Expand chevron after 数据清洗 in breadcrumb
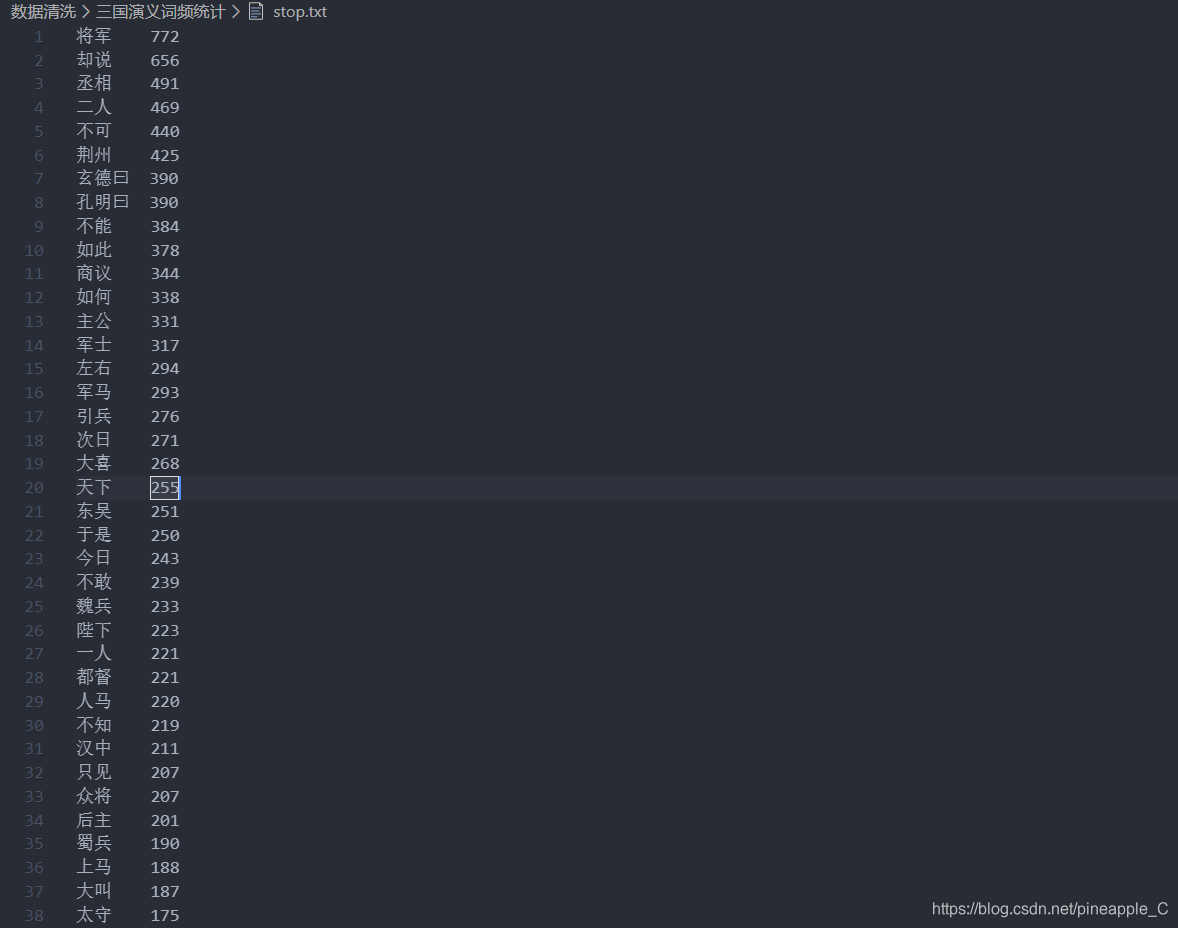The width and height of the screenshot is (1178, 928). tap(86, 12)
